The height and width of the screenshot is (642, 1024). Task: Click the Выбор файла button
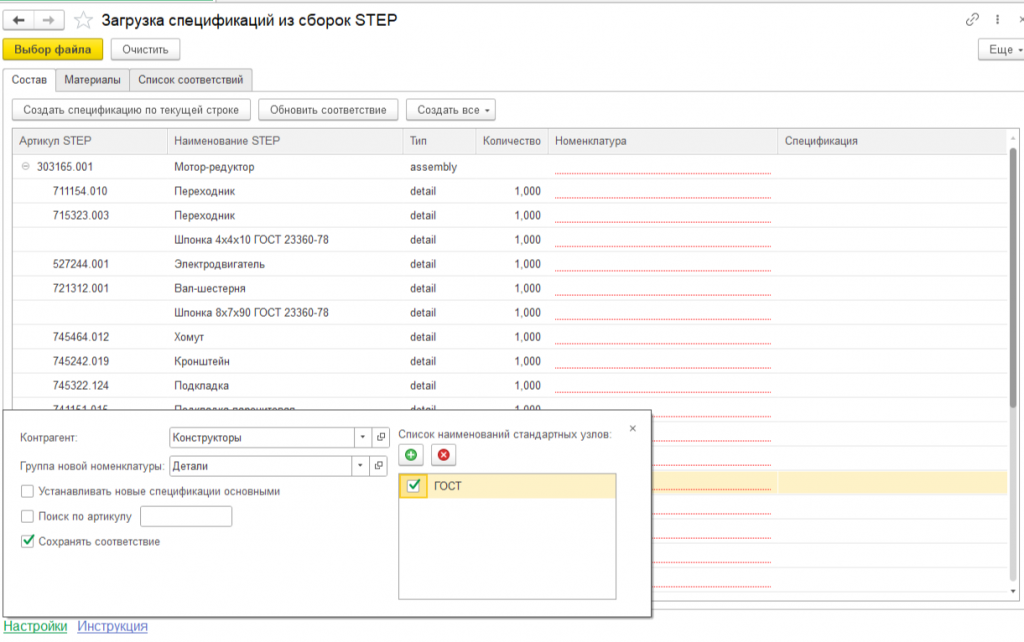click(x=53, y=50)
